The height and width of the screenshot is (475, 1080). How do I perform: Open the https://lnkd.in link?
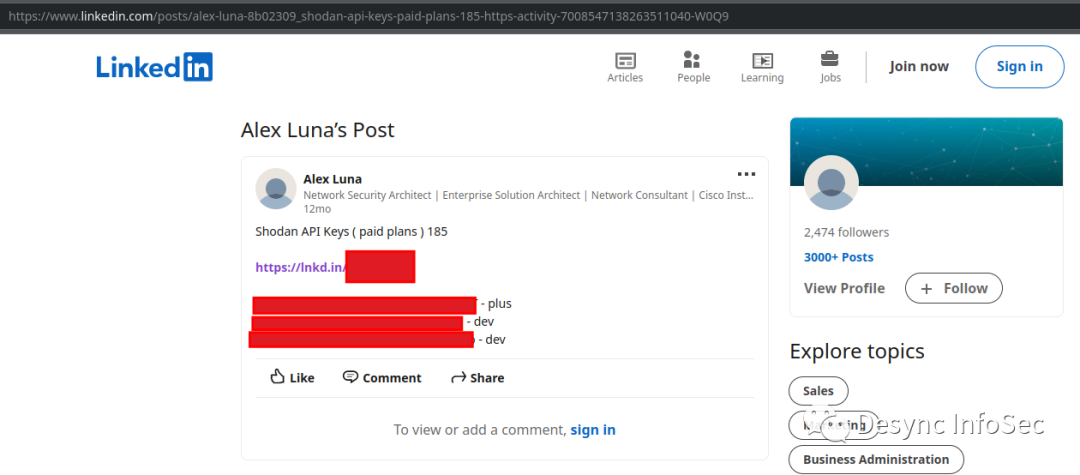(x=300, y=267)
